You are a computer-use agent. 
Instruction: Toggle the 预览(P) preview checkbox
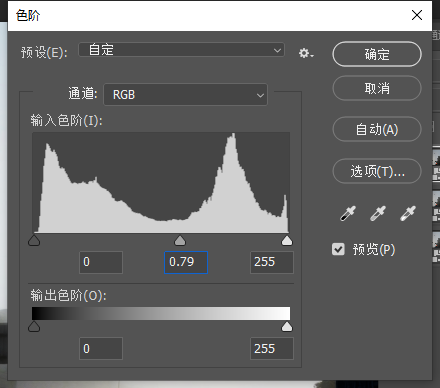338,249
